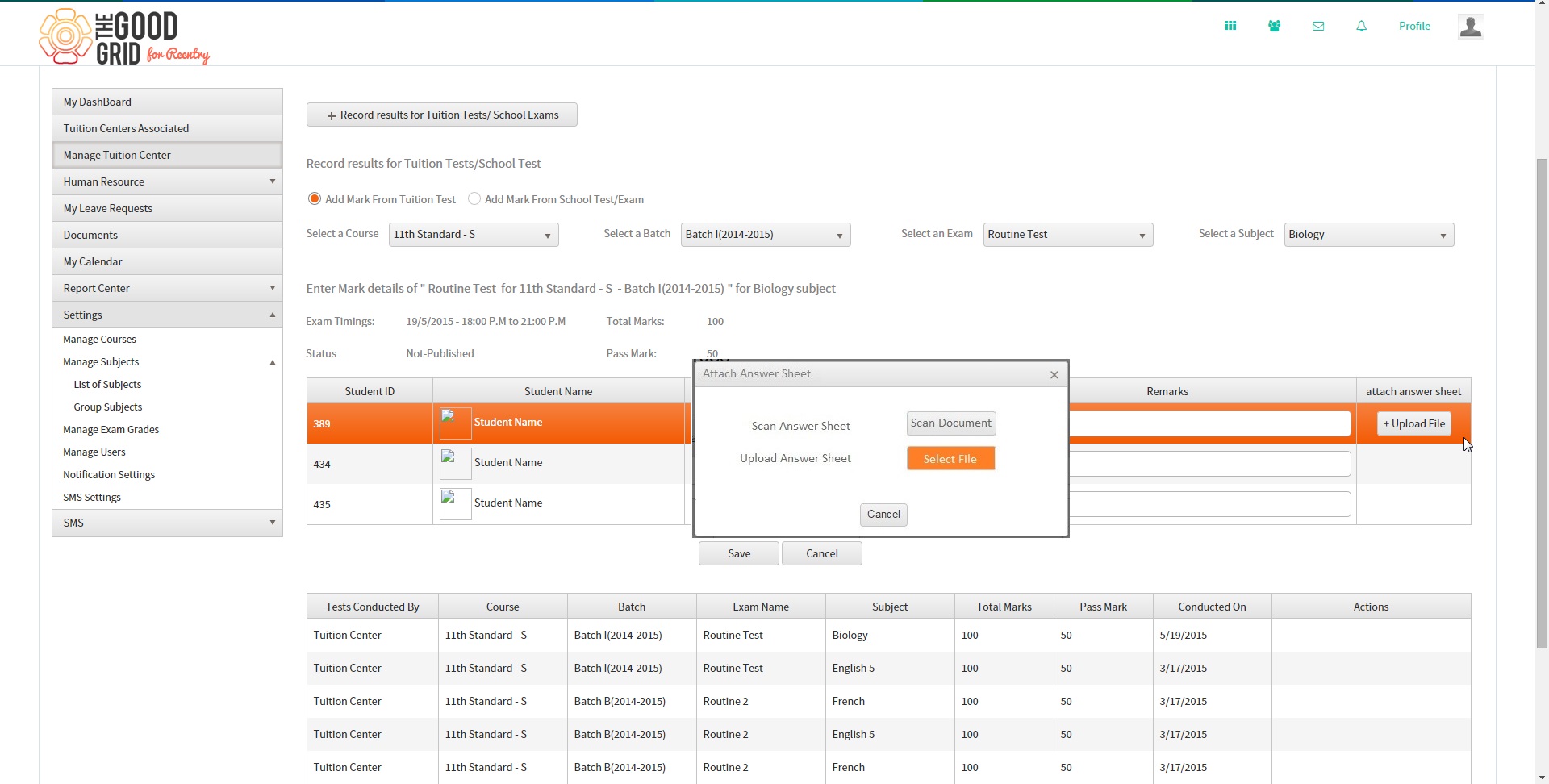Collapse the Manage Subjects submenu
Image resolution: width=1549 pixels, height=784 pixels.
272,362
